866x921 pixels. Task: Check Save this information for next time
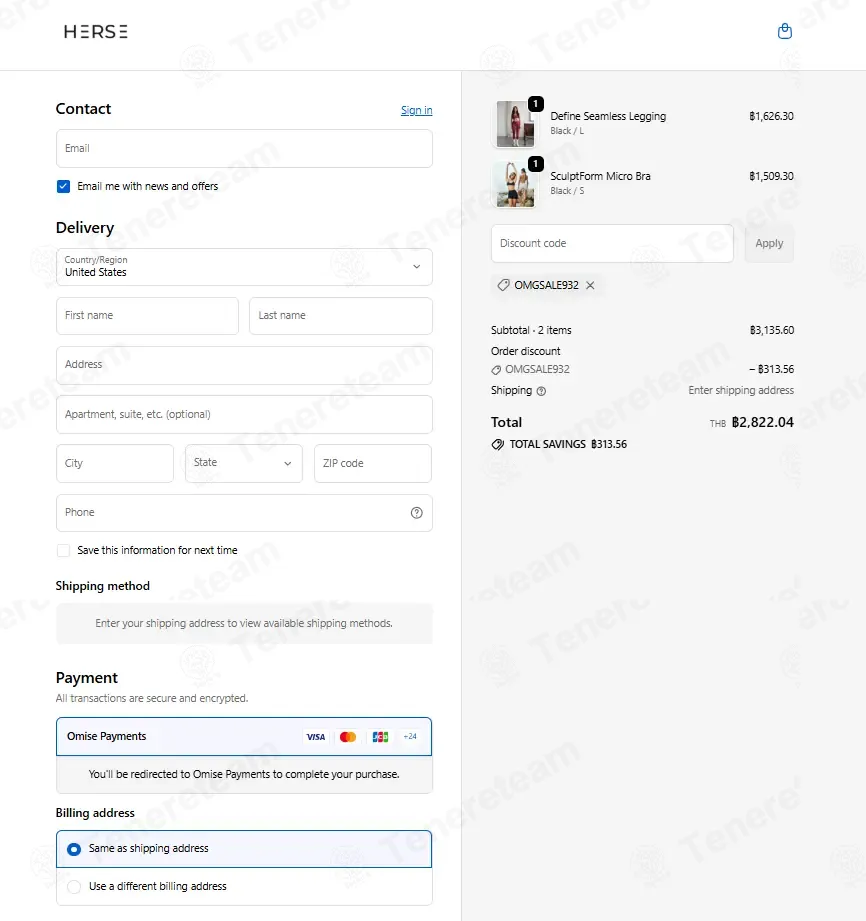pos(63,550)
